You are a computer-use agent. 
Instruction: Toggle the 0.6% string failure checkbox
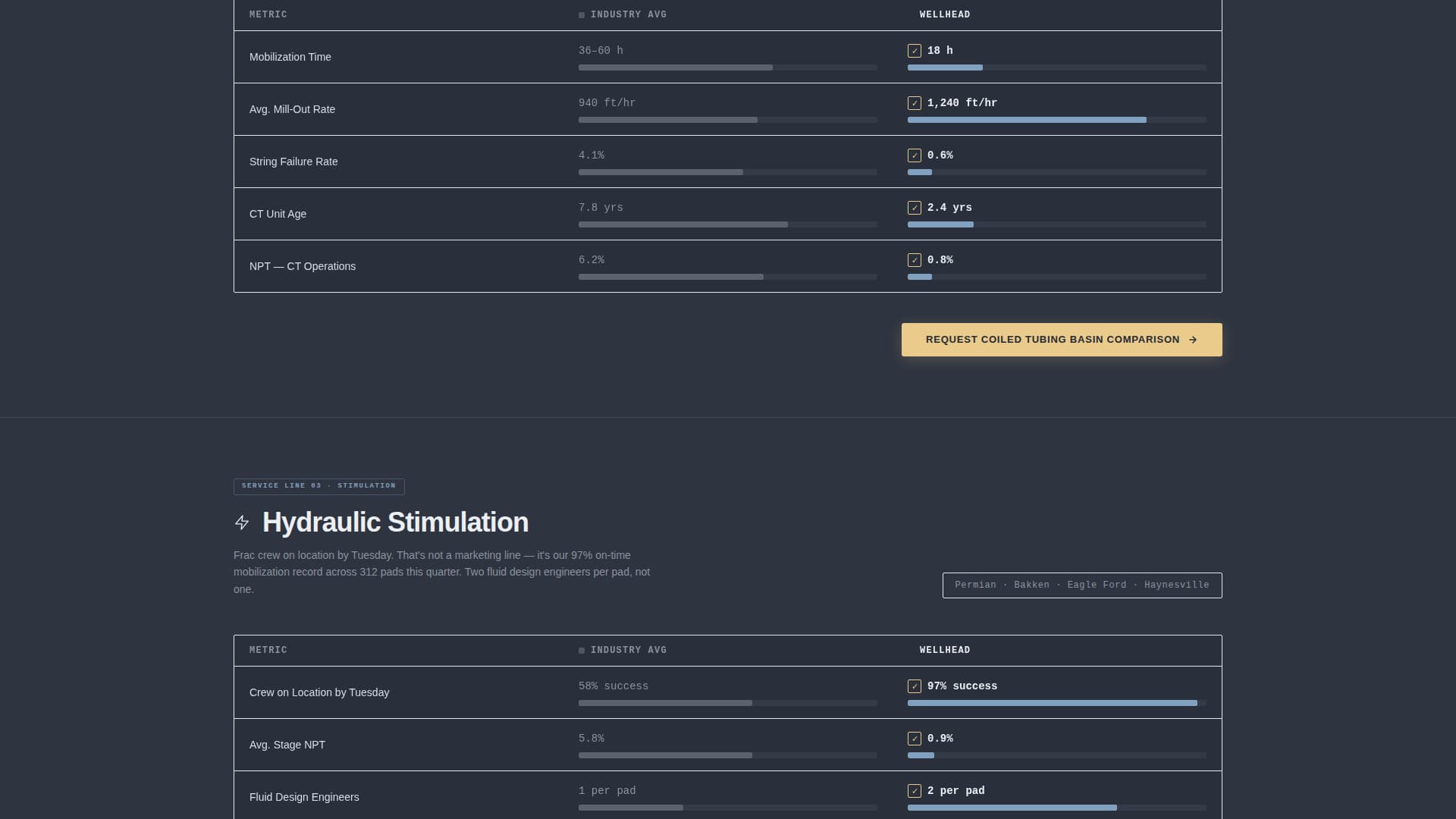pos(915,155)
